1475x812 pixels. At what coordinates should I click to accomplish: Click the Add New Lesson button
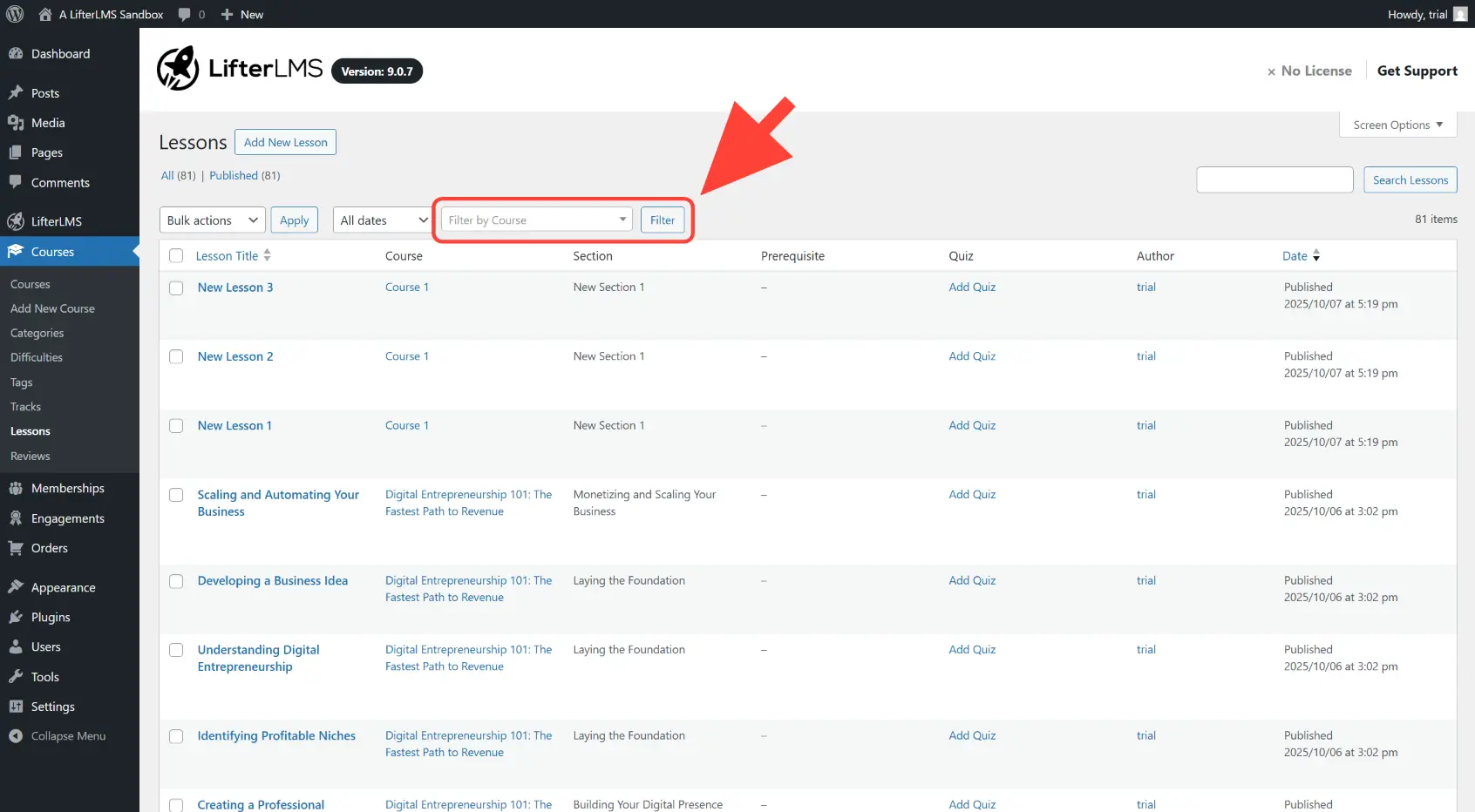285,141
